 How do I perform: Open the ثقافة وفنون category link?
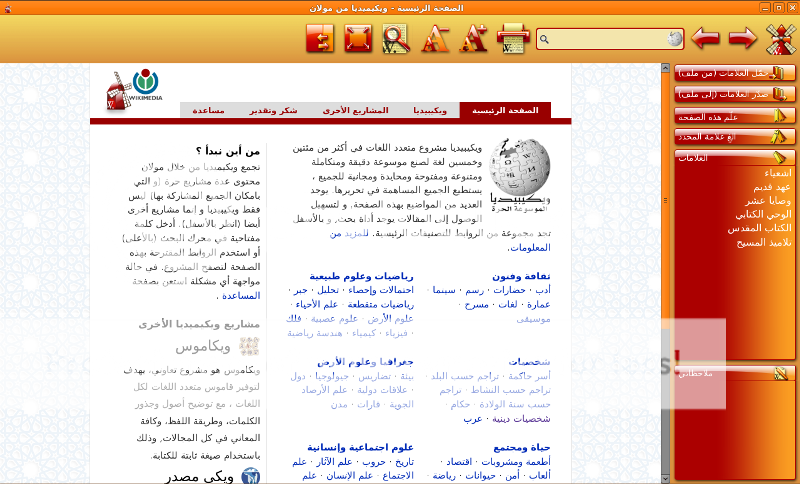tap(521, 276)
